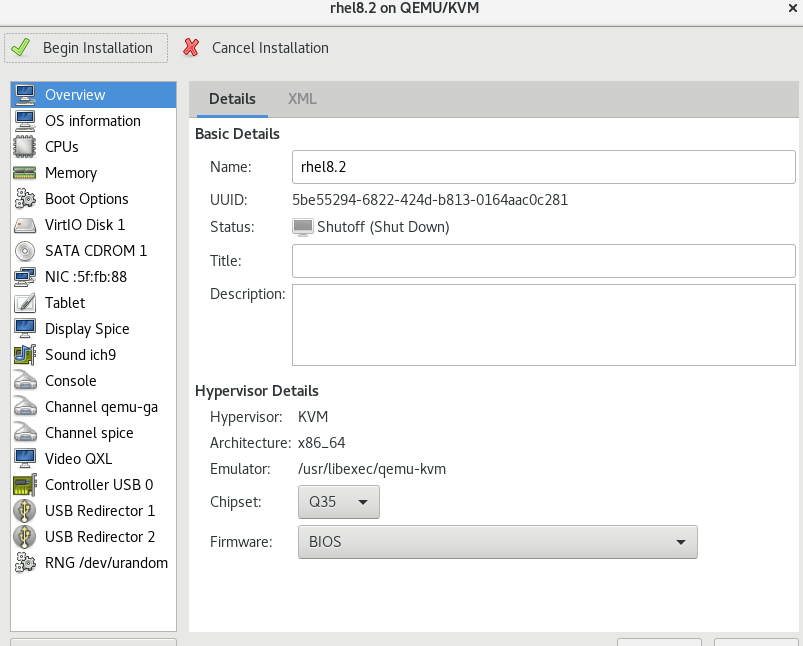Click the Overview monitor icon in sidebar
The image size is (803, 646).
coord(25,95)
